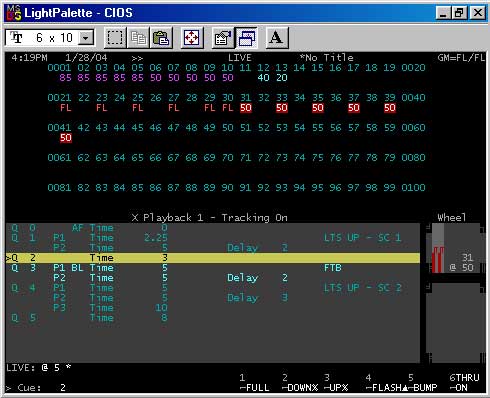Click the -UP% softkey label
The image size is (490, 398).
pos(336,388)
